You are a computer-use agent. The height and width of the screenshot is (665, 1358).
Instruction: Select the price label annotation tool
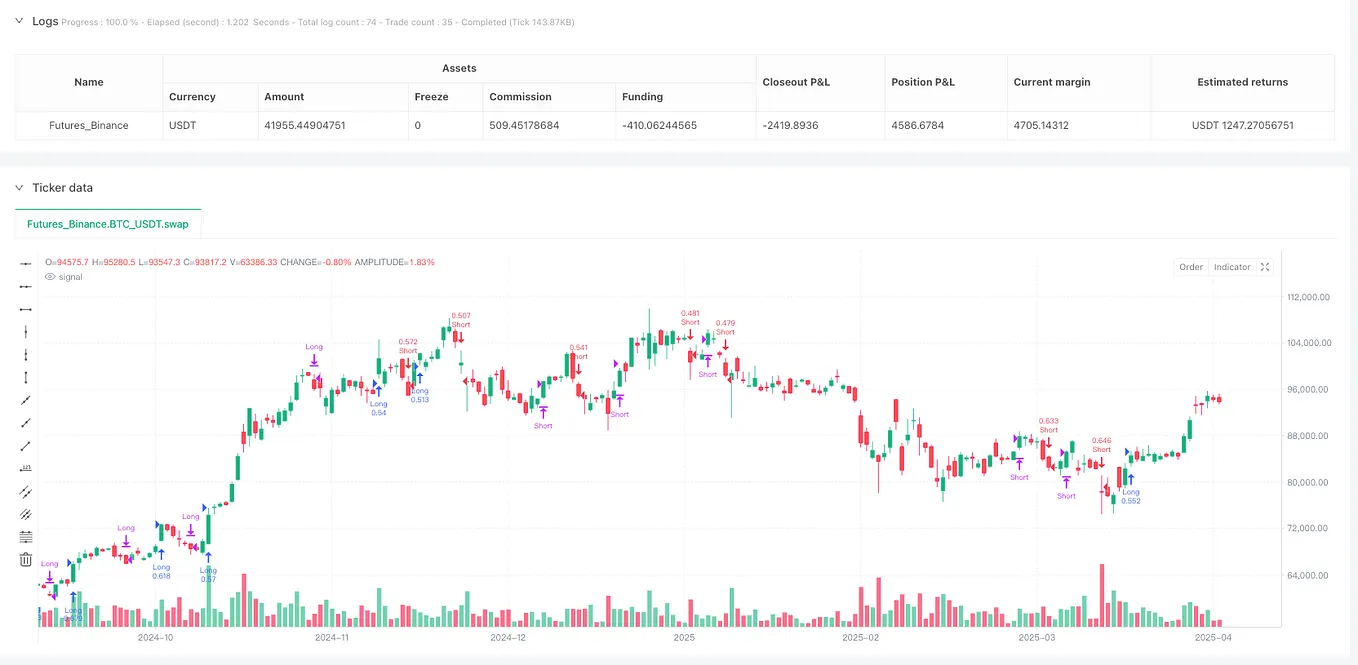[x=25, y=468]
